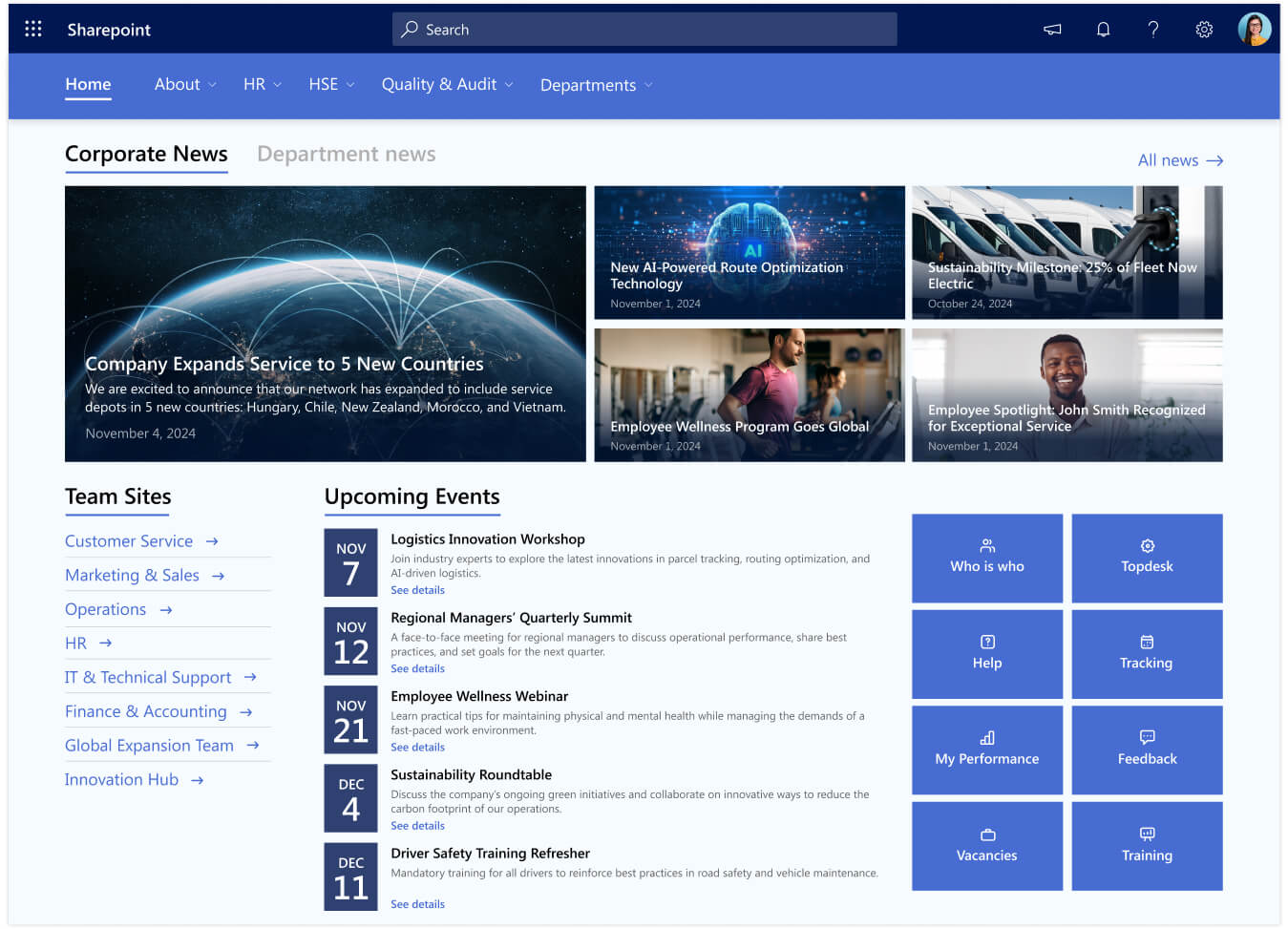Click your profile avatar picture

pyautogui.click(x=1255, y=29)
